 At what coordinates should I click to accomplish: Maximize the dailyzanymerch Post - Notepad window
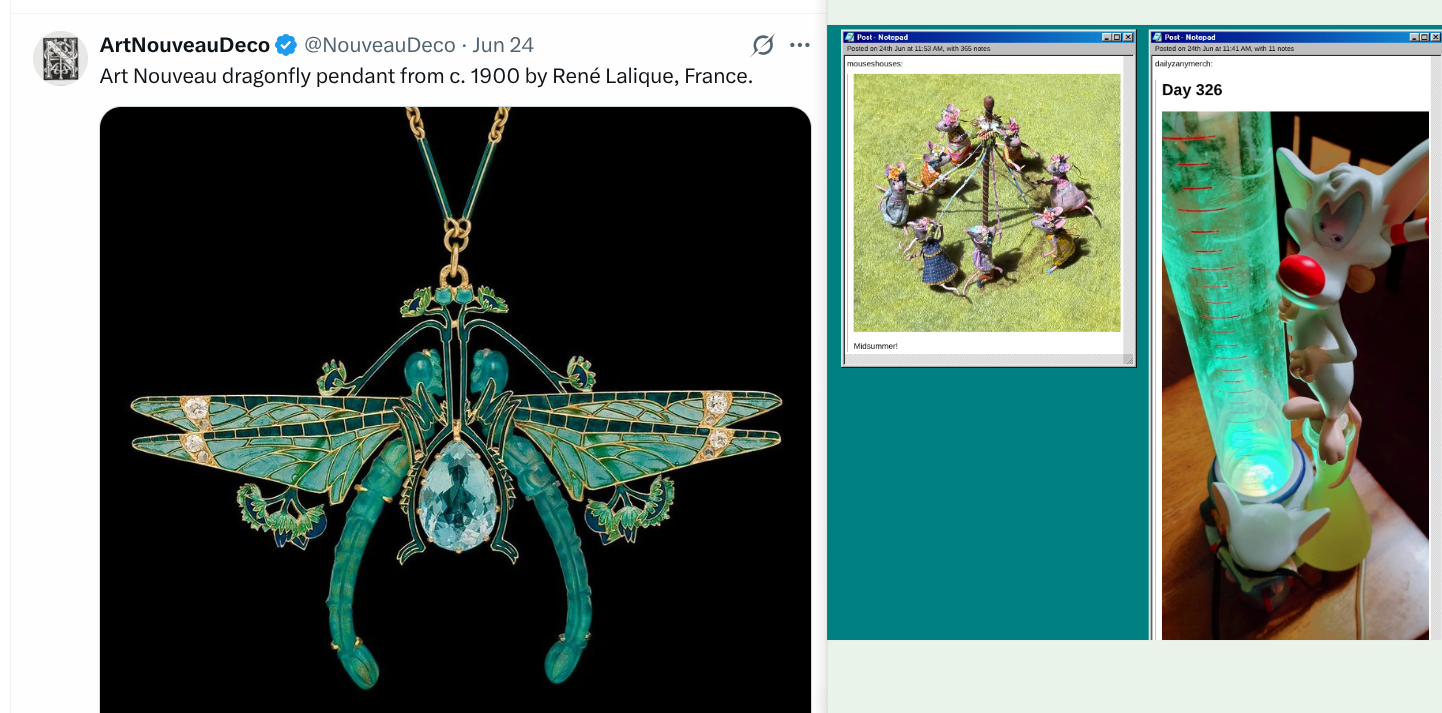click(x=1425, y=37)
